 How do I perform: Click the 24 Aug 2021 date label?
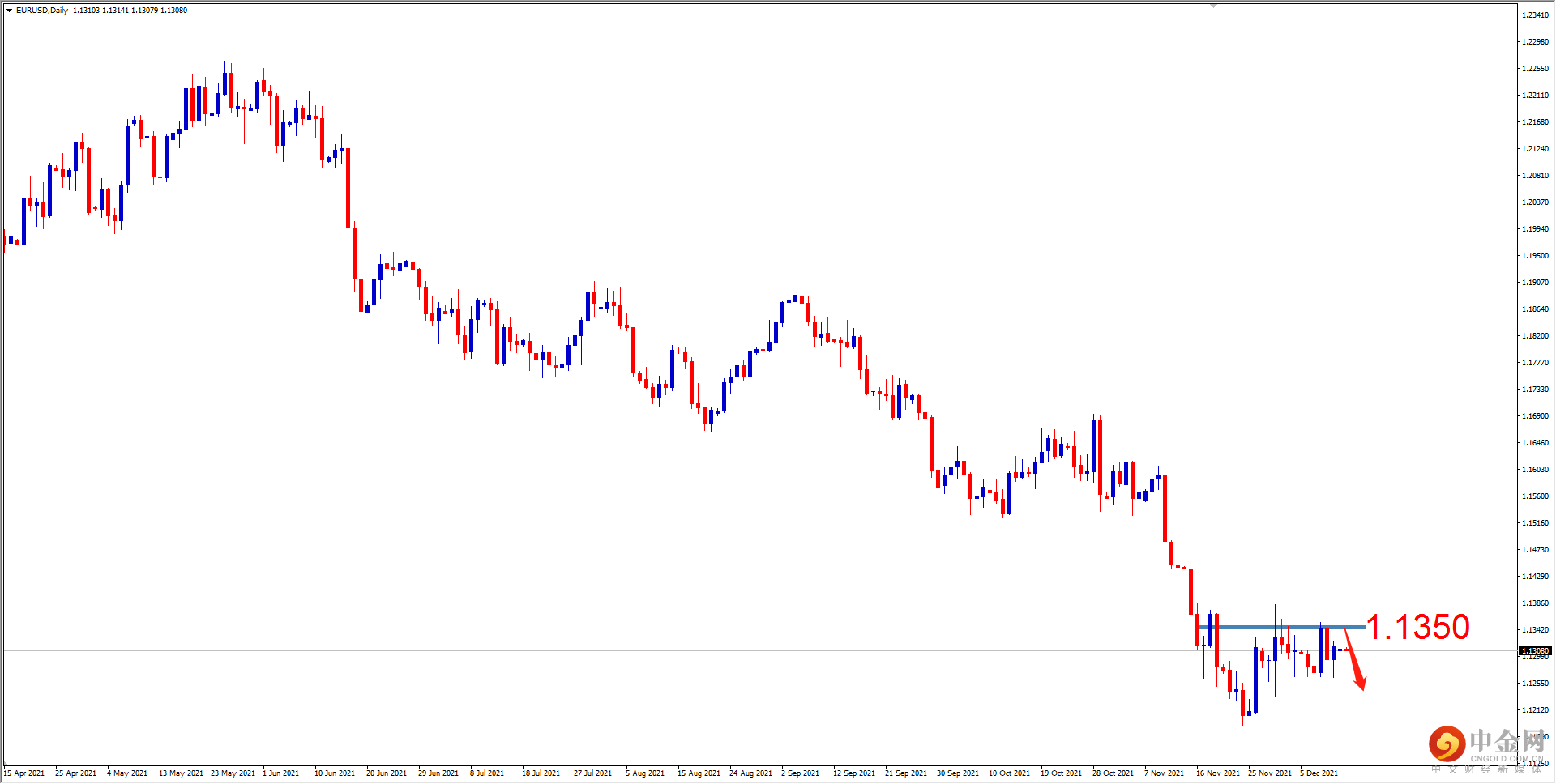coord(750,773)
